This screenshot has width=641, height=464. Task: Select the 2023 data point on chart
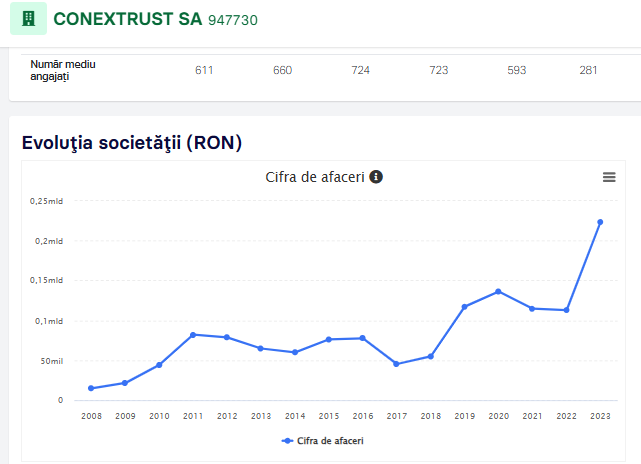tap(600, 222)
